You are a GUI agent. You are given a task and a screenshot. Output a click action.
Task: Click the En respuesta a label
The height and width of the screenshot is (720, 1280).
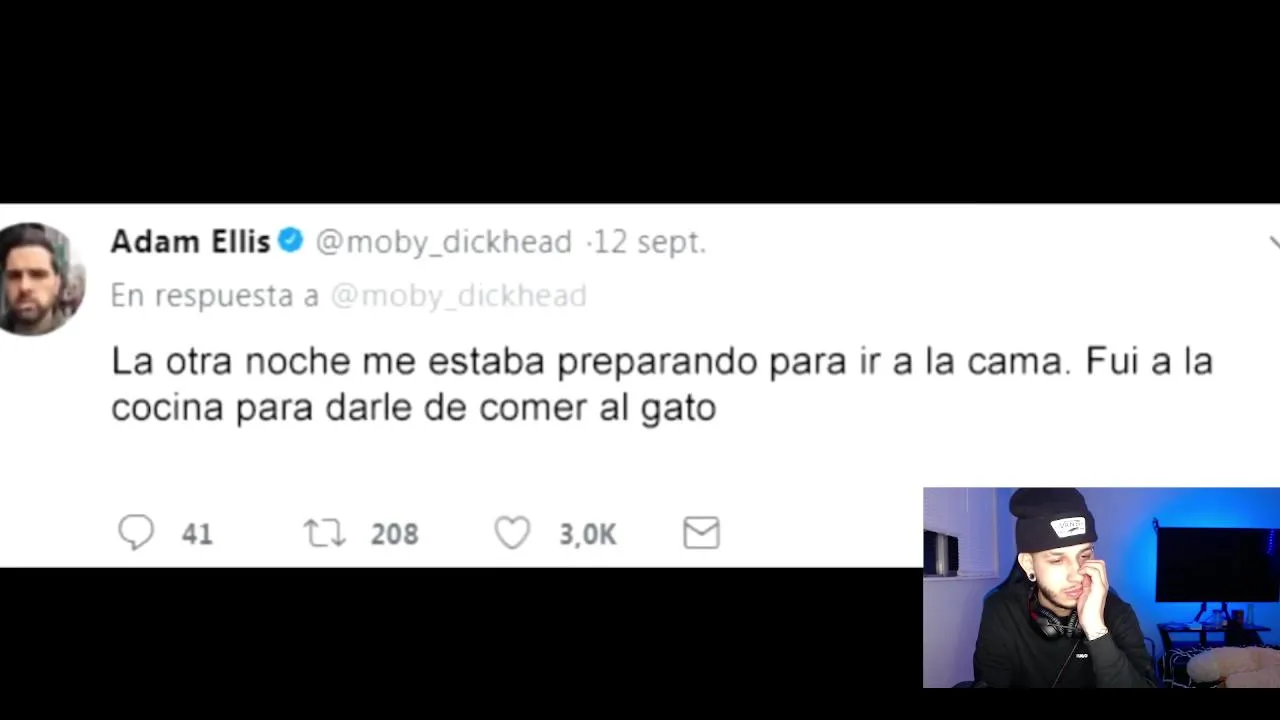pyautogui.click(x=215, y=296)
